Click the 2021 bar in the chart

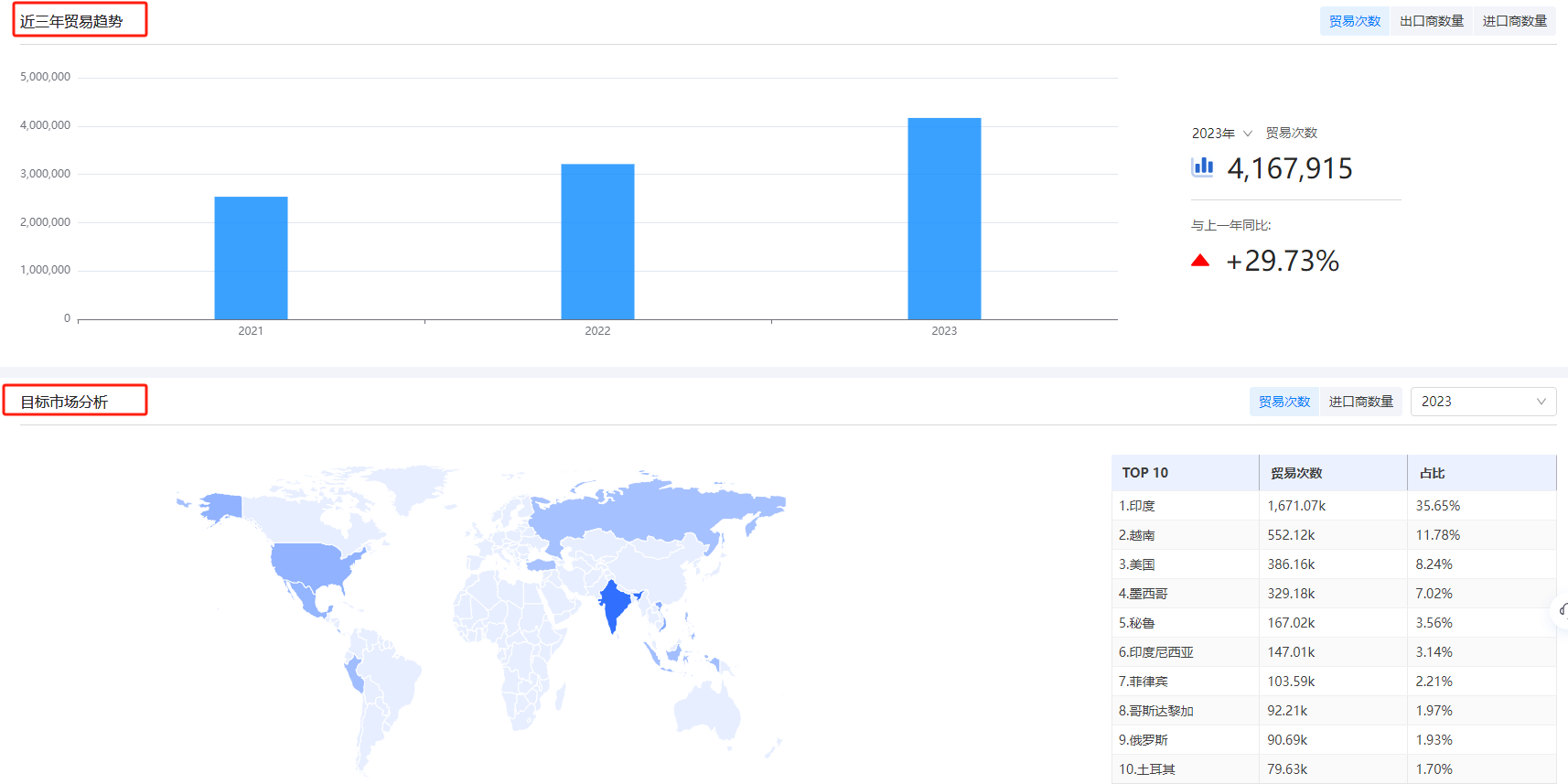pos(251,258)
